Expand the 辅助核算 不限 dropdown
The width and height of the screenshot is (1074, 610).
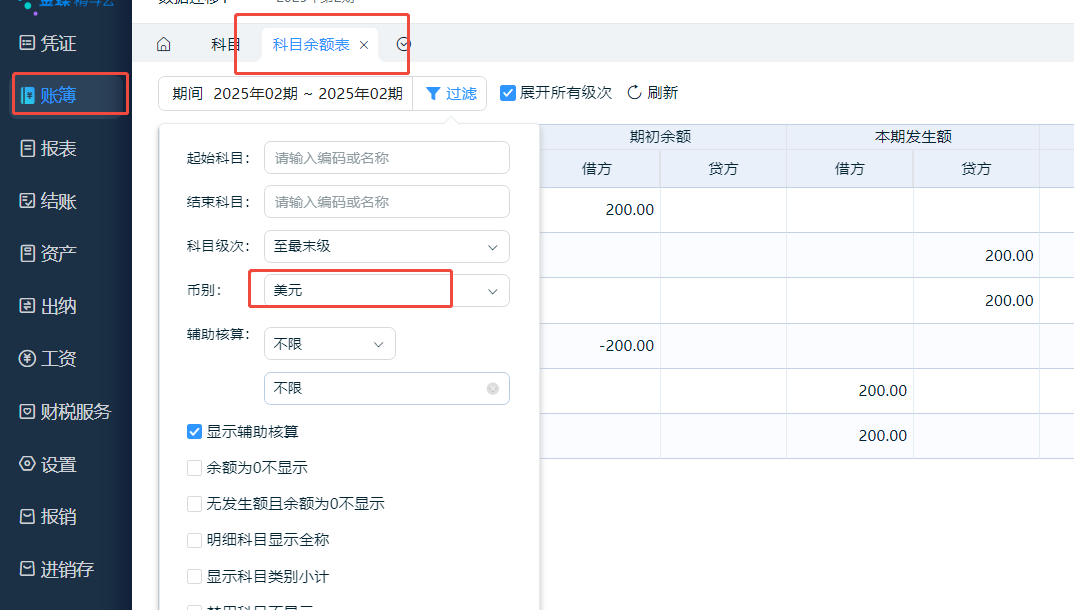click(x=329, y=344)
